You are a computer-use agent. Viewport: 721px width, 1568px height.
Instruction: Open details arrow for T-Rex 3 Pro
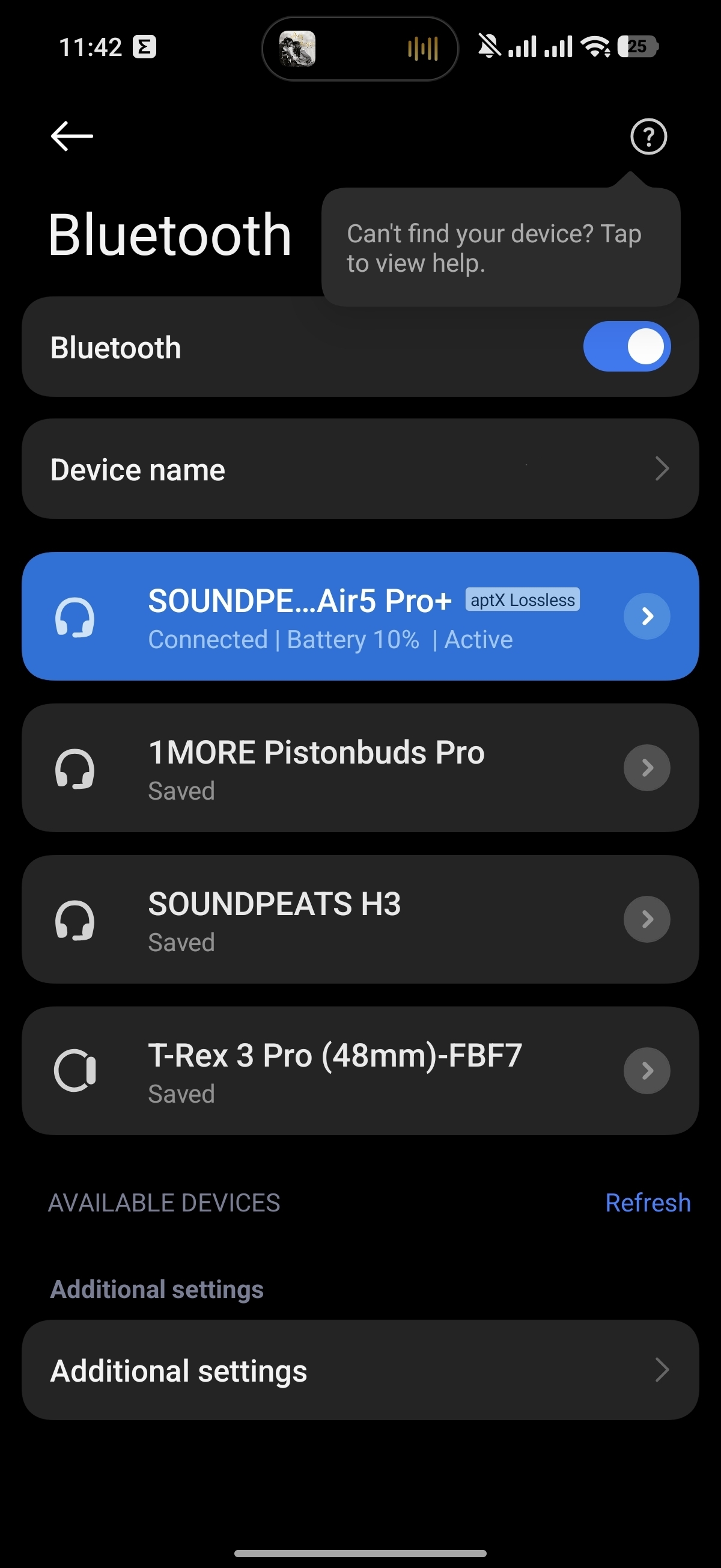click(646, 1070)
